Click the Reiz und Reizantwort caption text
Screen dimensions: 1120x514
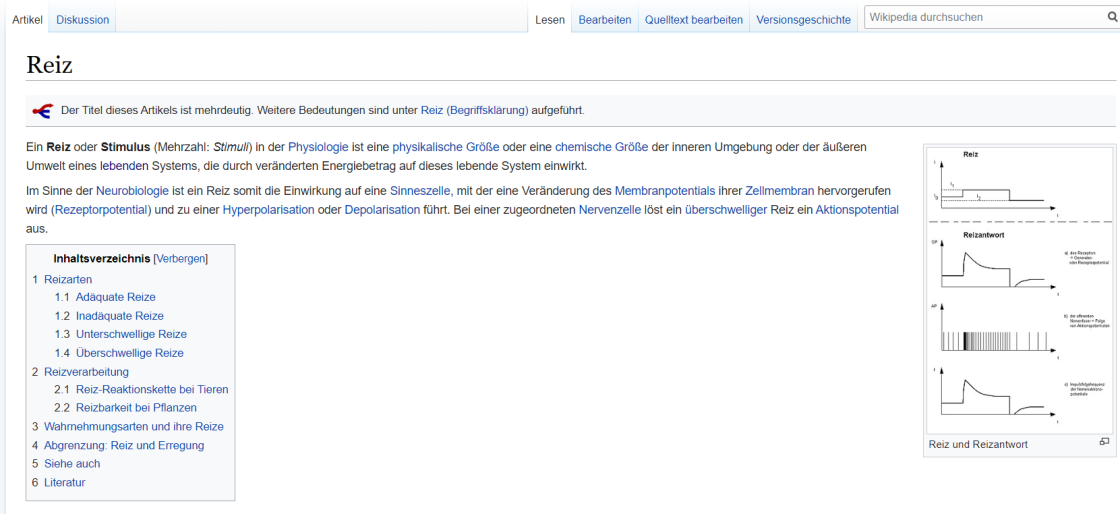click(x=979, y=444)
